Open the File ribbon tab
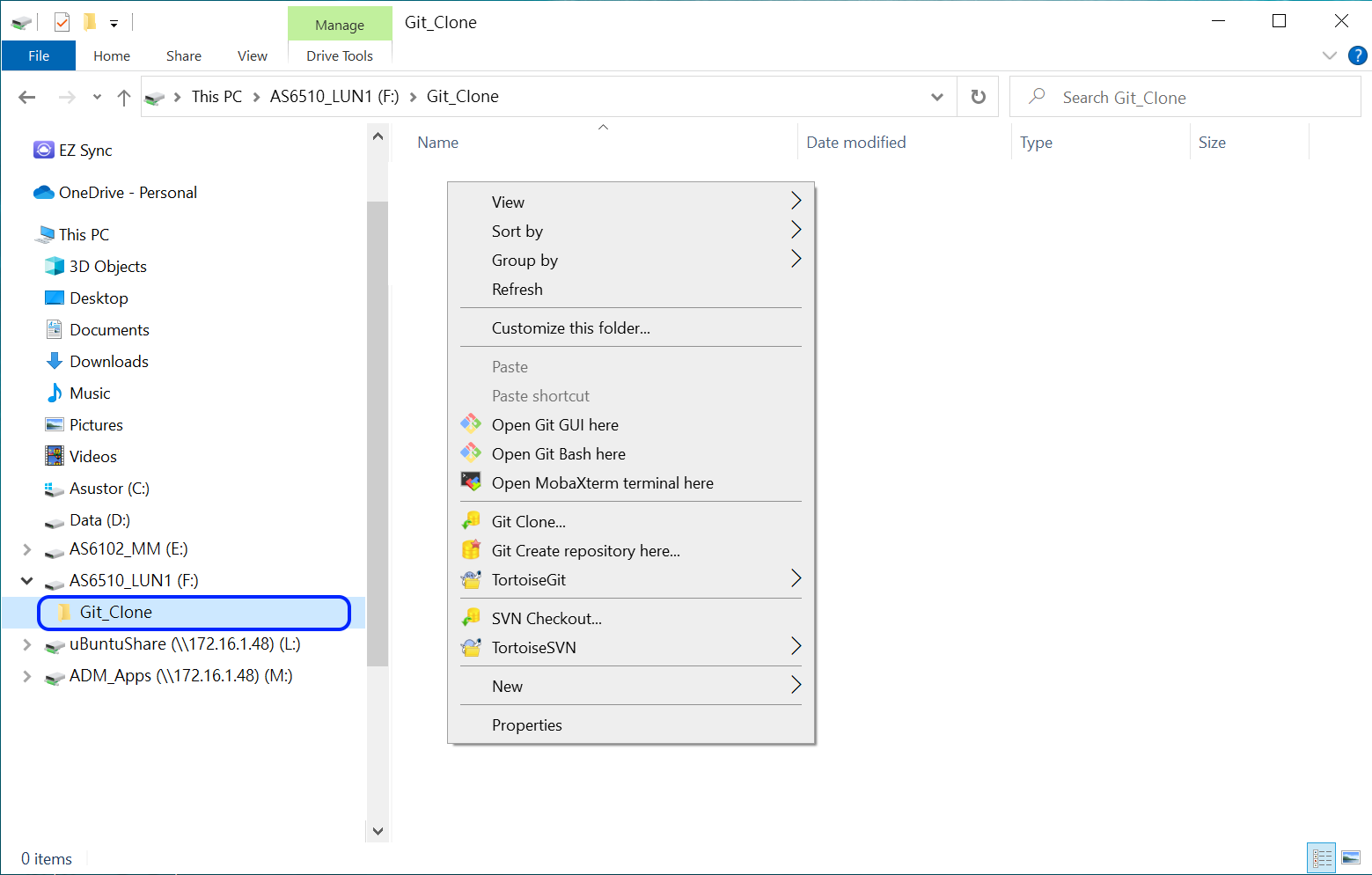The width and height of the screenshot is (1372, 875). tap(39, 55)
